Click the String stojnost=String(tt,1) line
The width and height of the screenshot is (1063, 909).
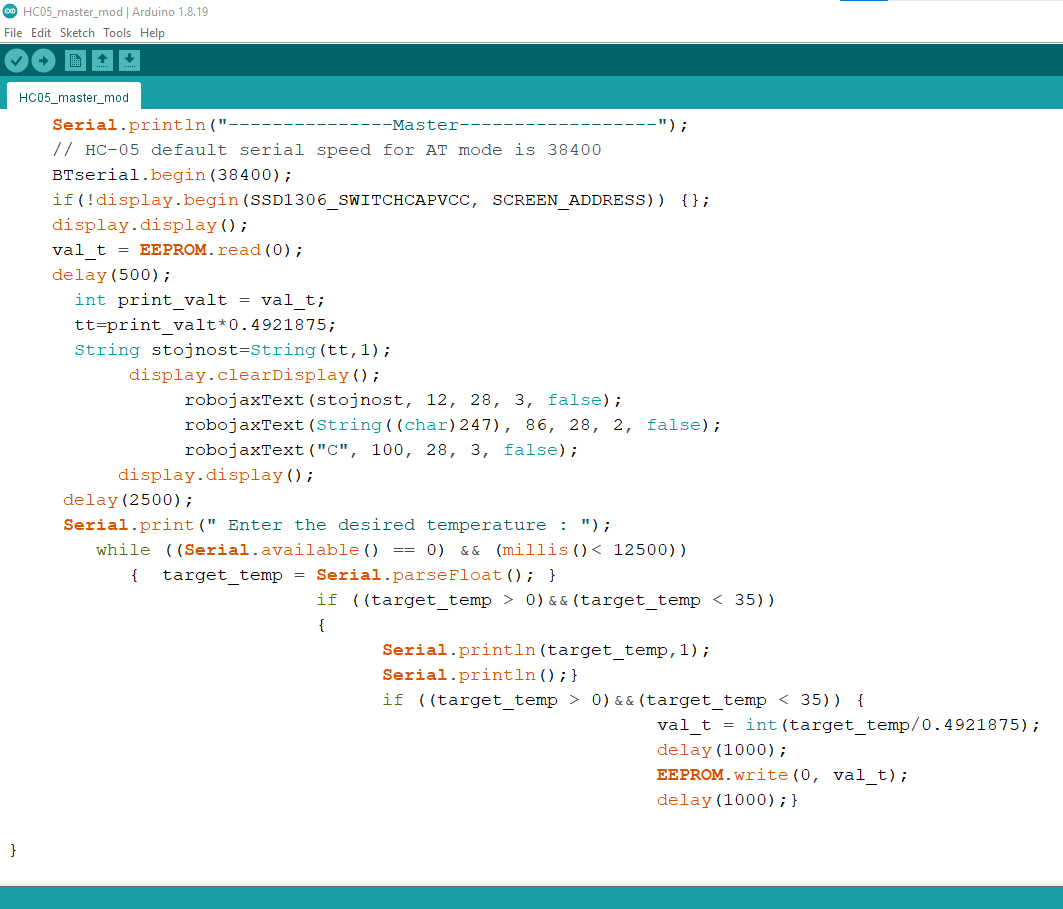[x=233, y=350]
